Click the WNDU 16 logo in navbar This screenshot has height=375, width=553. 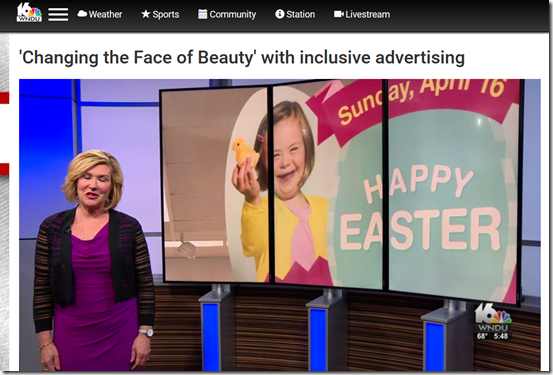tap(29, 12)
